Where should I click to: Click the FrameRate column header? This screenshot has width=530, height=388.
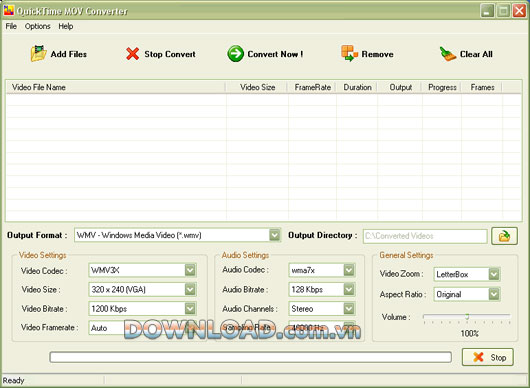pos(312,87)
